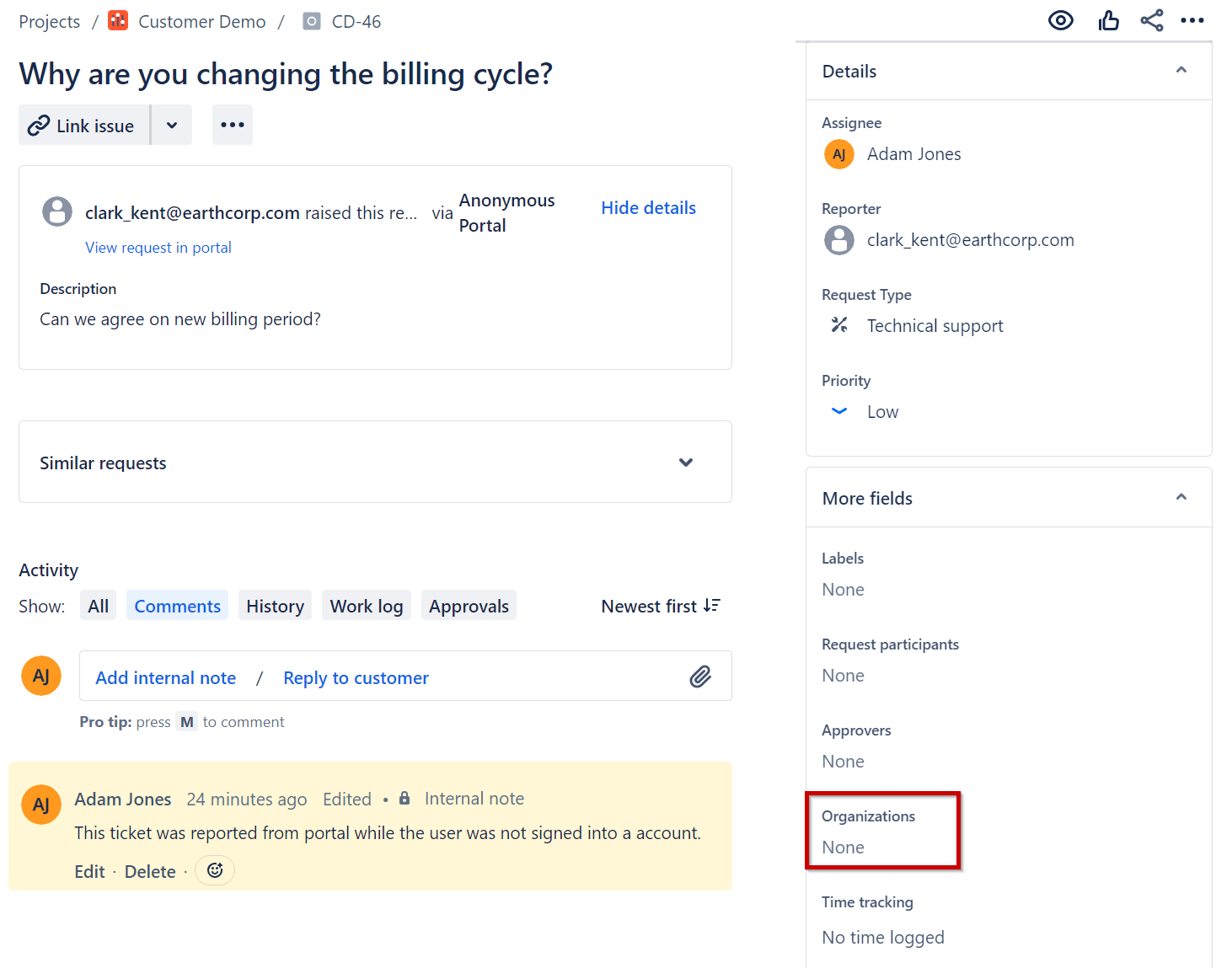
Task: Toggle the Newest first sort order
Action: tap(661, 605)
